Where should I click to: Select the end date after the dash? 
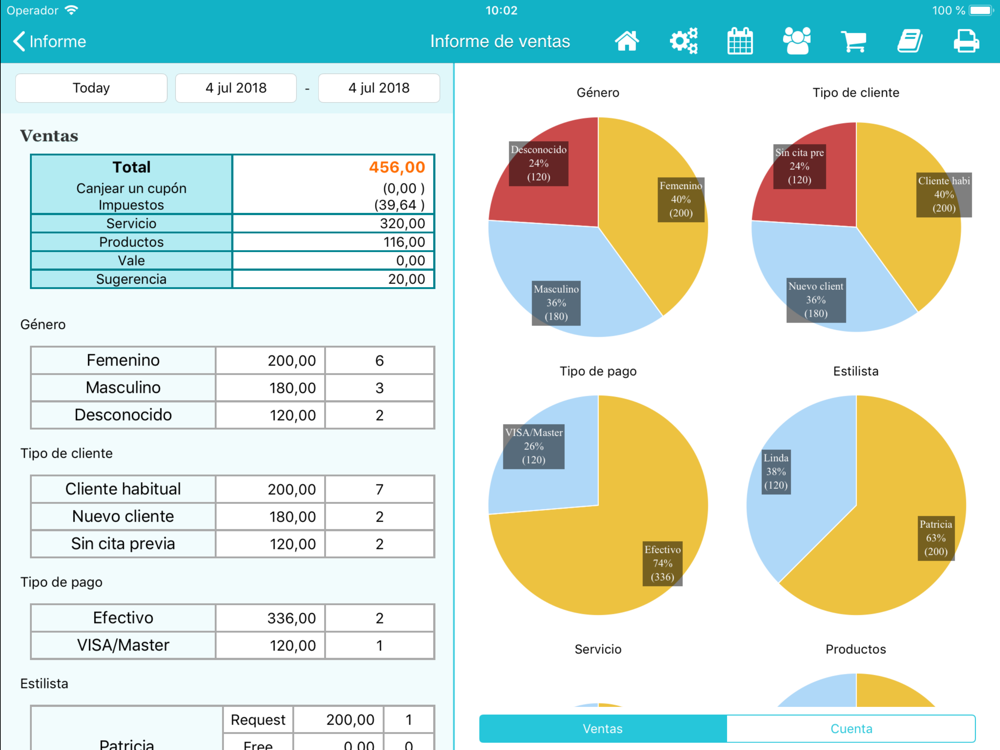coord(379,88)
